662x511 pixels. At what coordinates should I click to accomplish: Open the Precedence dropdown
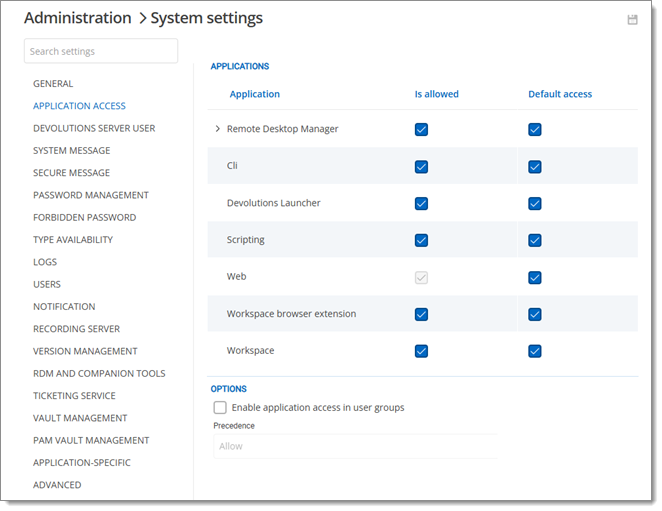[x=353, y=446]
